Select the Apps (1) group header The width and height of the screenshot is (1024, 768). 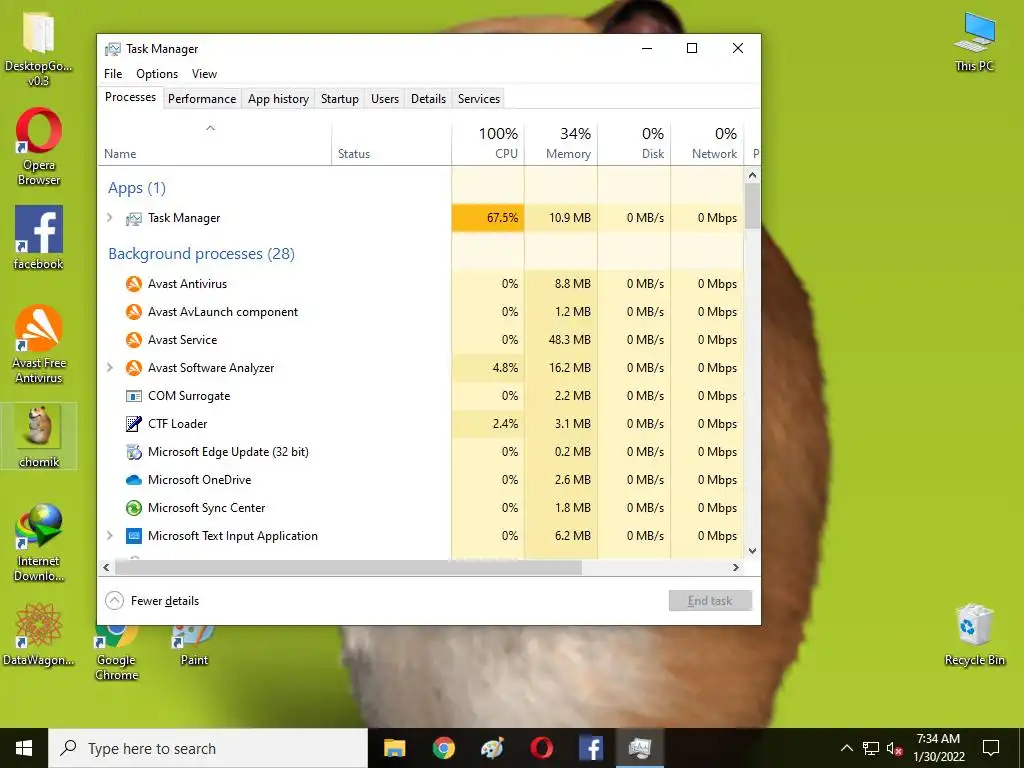137,188
